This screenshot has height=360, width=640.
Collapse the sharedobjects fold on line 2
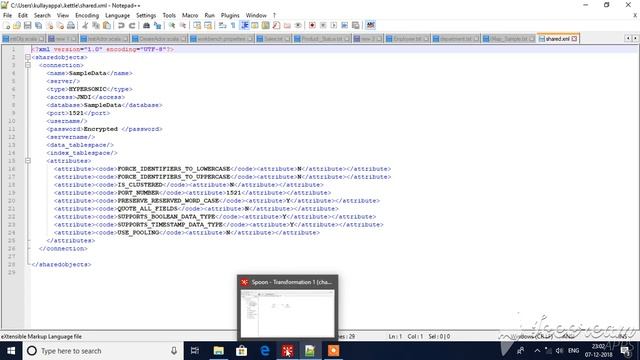pos(28,57)
